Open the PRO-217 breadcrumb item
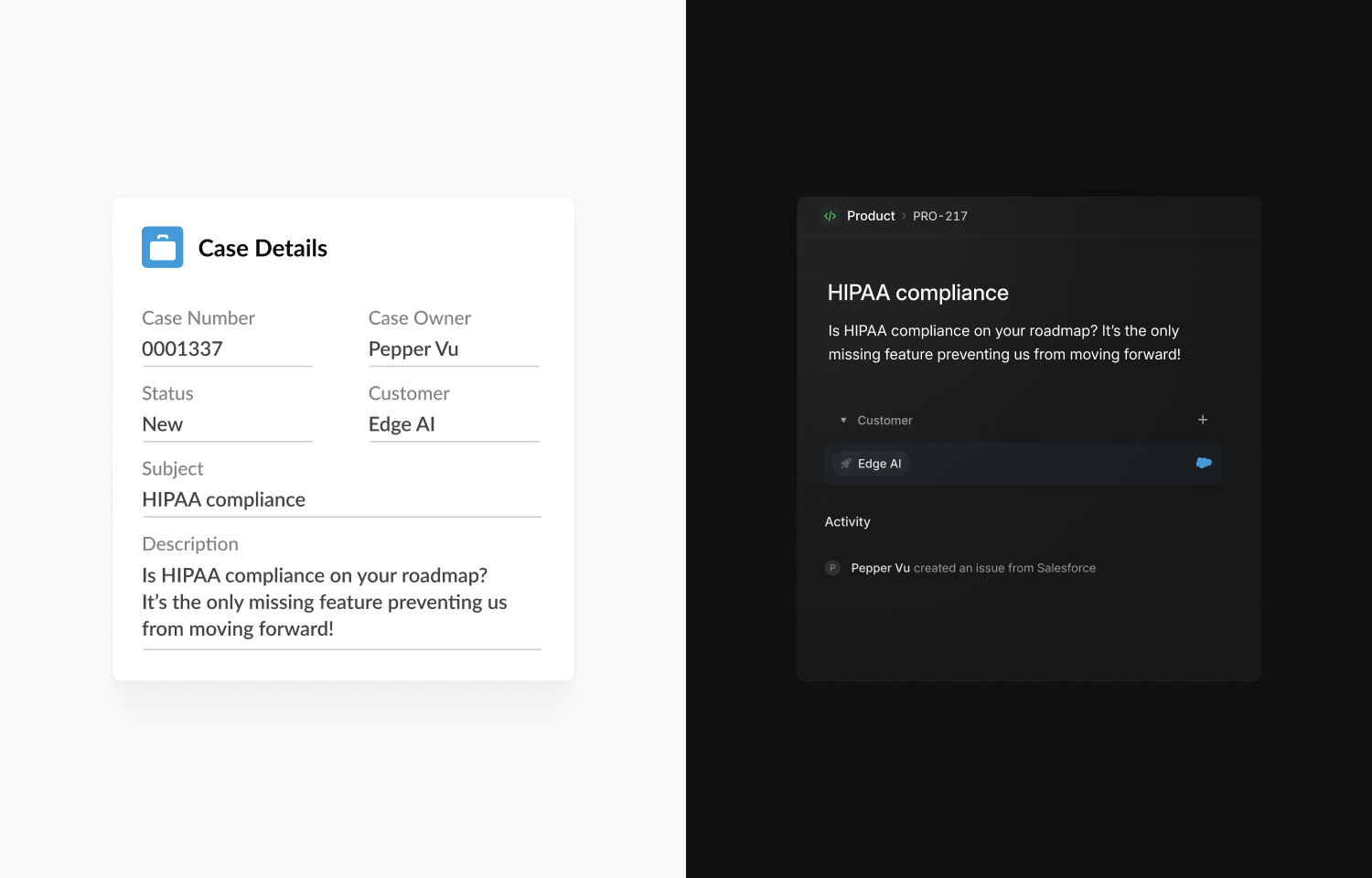Screen dimensions: 1372x878 coord(940,216)
